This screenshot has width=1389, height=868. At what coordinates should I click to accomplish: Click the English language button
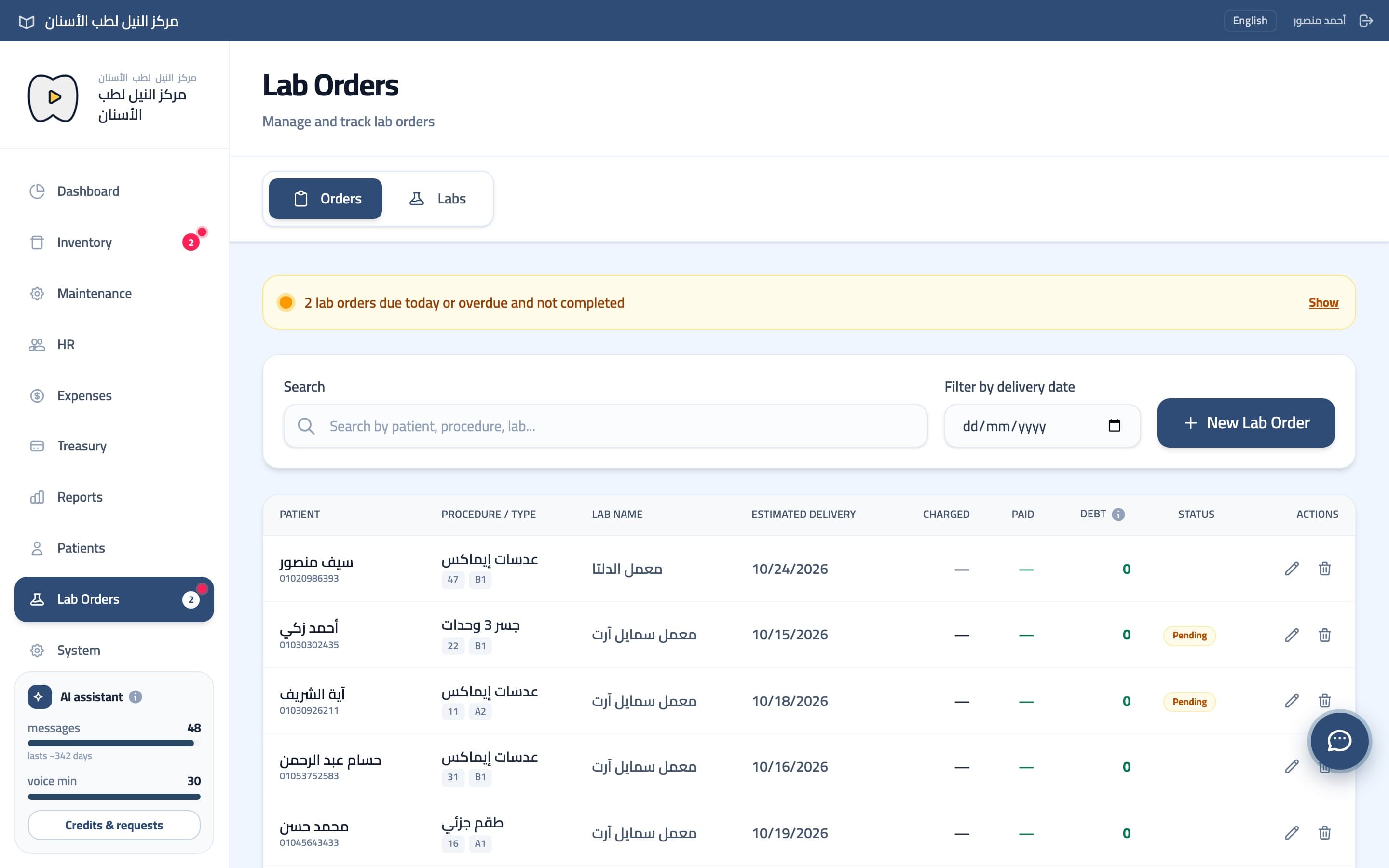[x=1250, y=21]
